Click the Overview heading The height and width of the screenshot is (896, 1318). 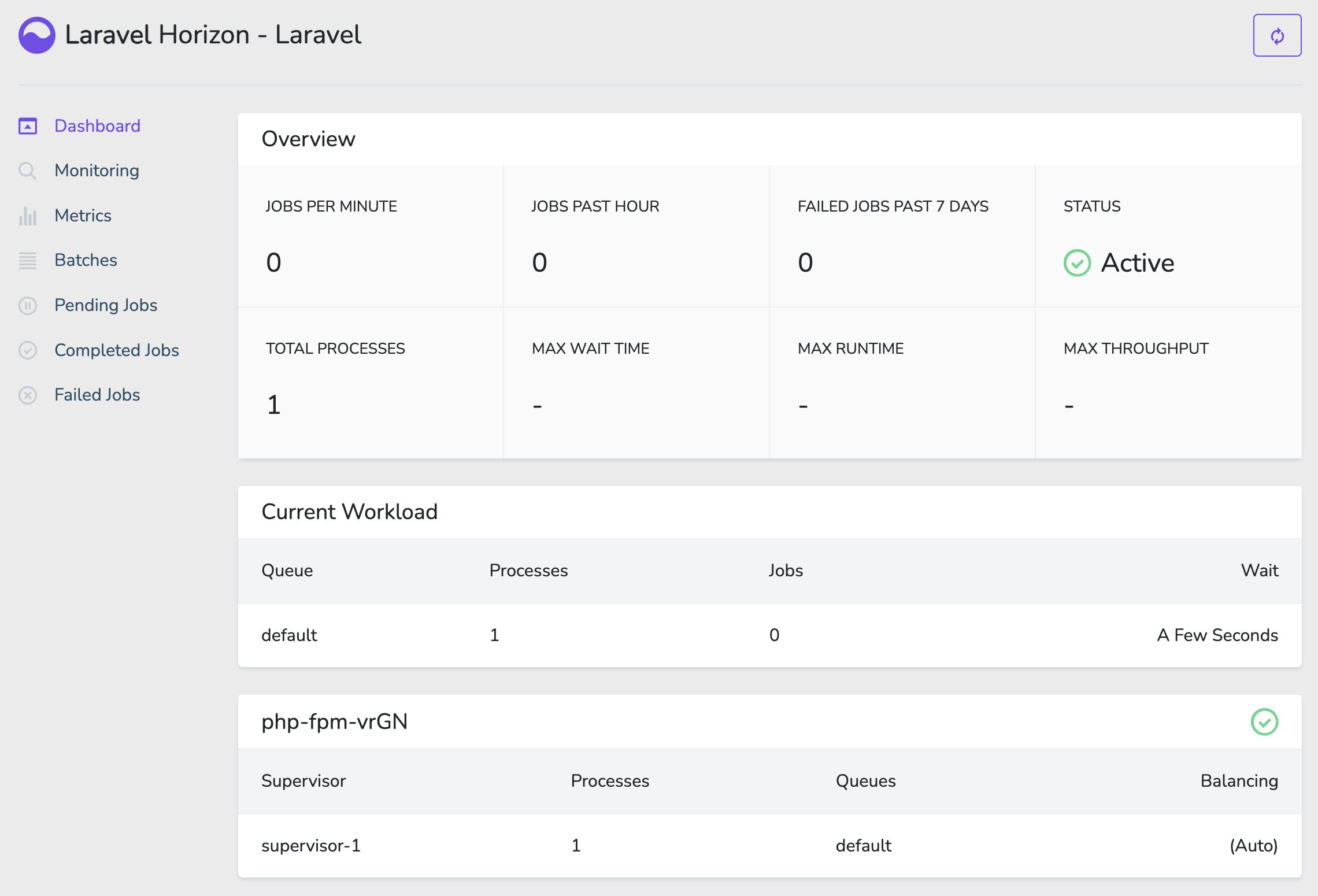click(x=308, y=139)
